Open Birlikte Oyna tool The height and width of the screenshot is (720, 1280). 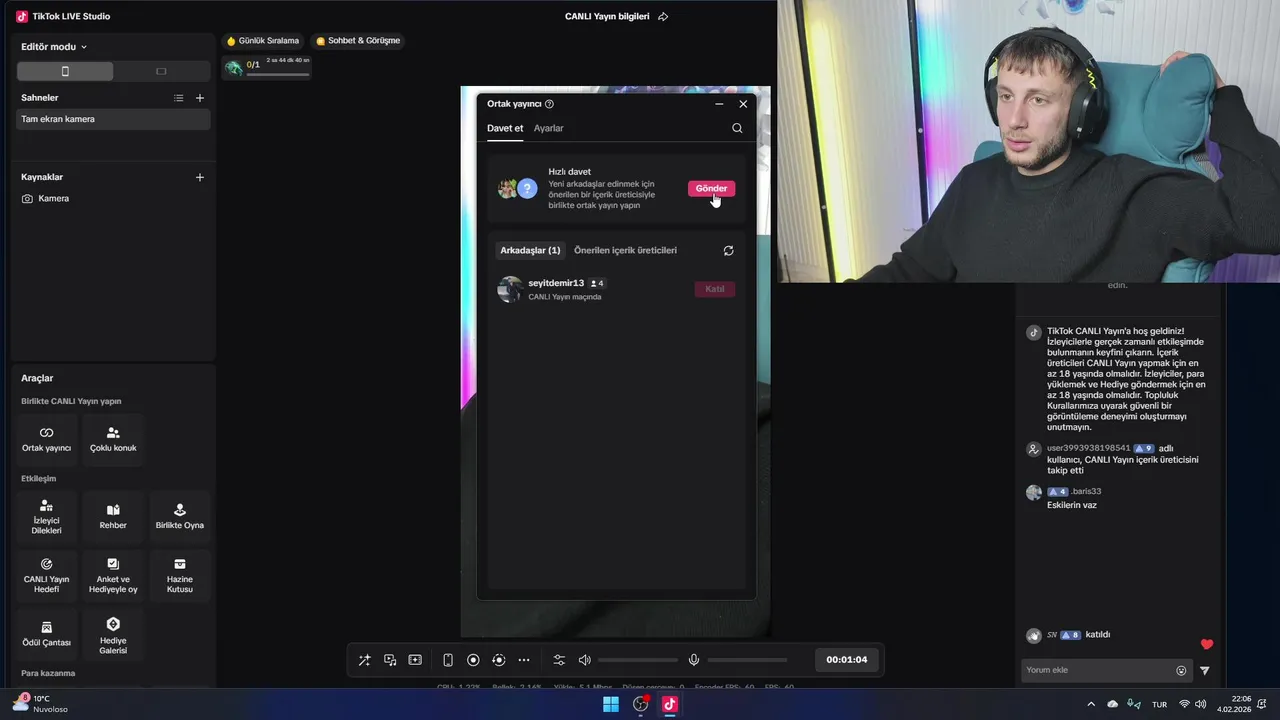click(x=180, y=517)
